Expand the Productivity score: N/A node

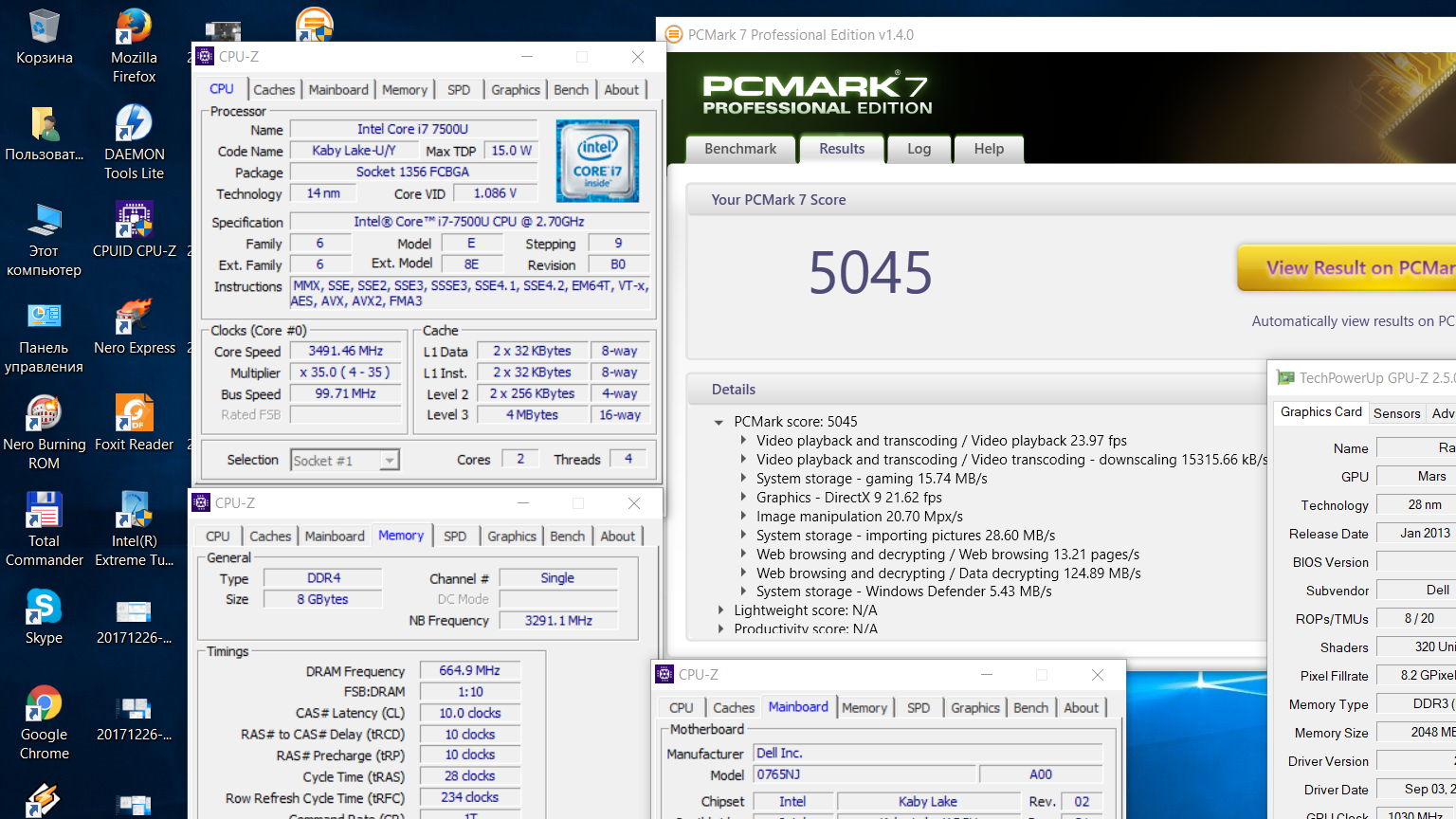pos(720,628)
